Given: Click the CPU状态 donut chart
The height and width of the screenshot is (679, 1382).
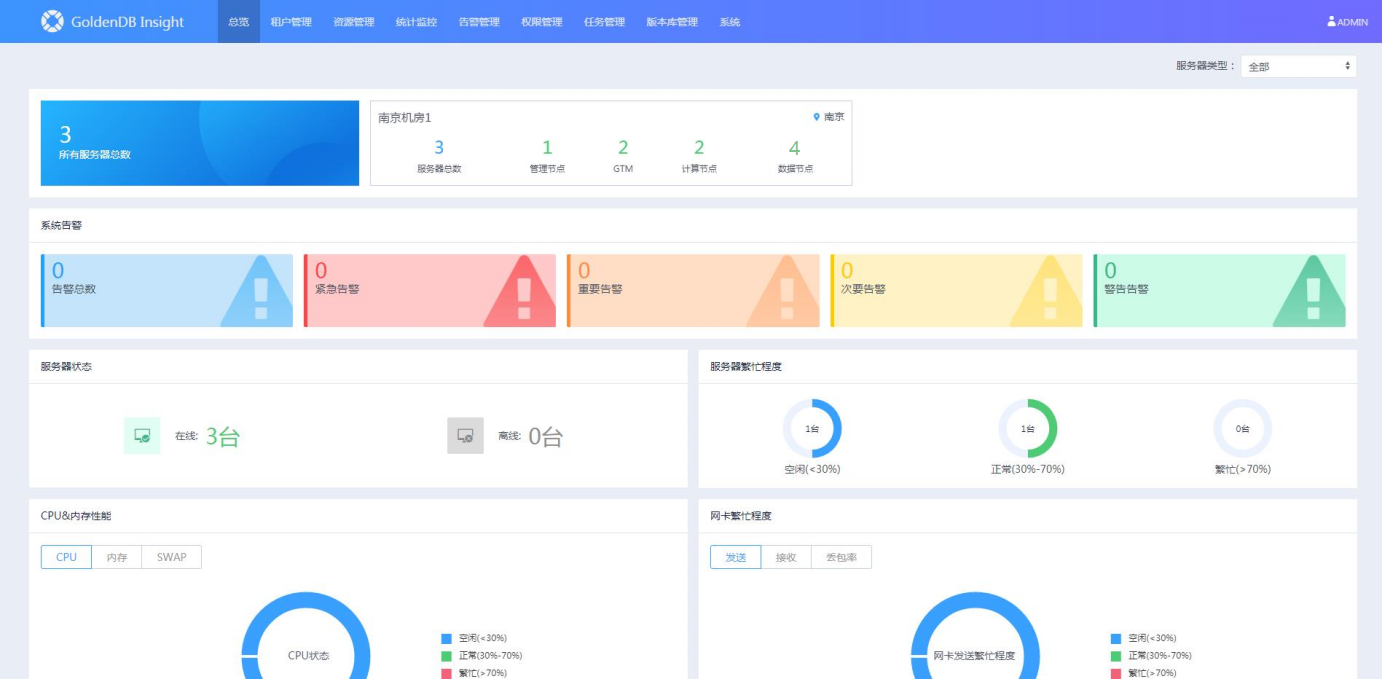Looking at the screenshot, I should click(x=306, y=636).
